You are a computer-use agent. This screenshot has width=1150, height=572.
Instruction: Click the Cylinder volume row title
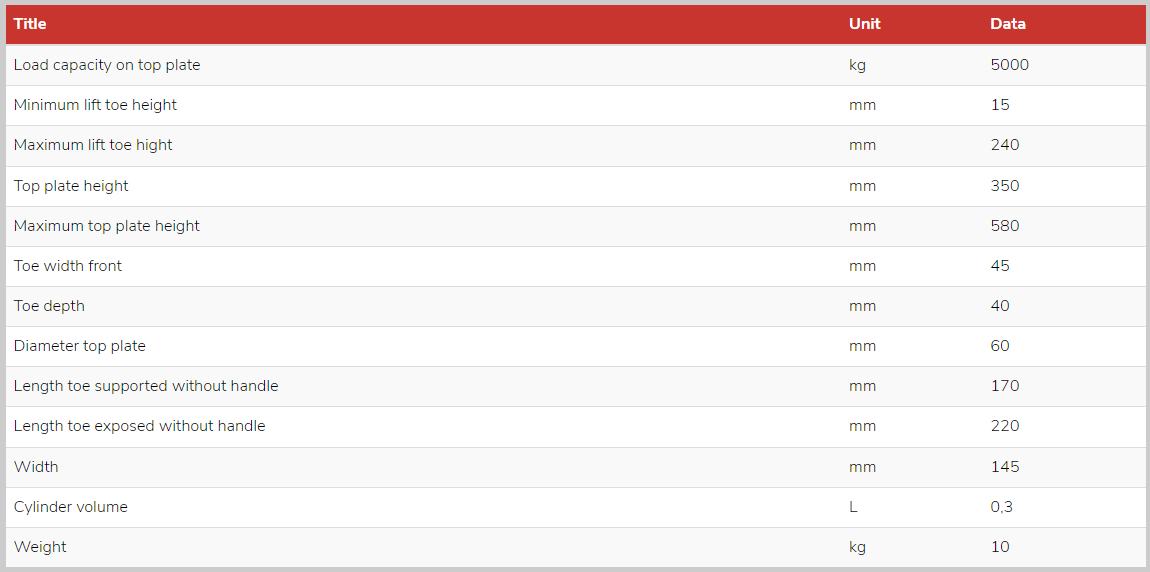[70, 507]
